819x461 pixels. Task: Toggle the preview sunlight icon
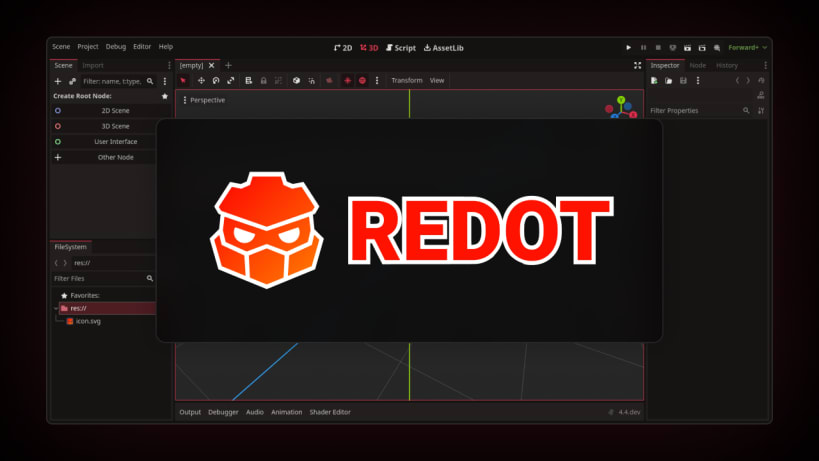[x=347, y=80]
